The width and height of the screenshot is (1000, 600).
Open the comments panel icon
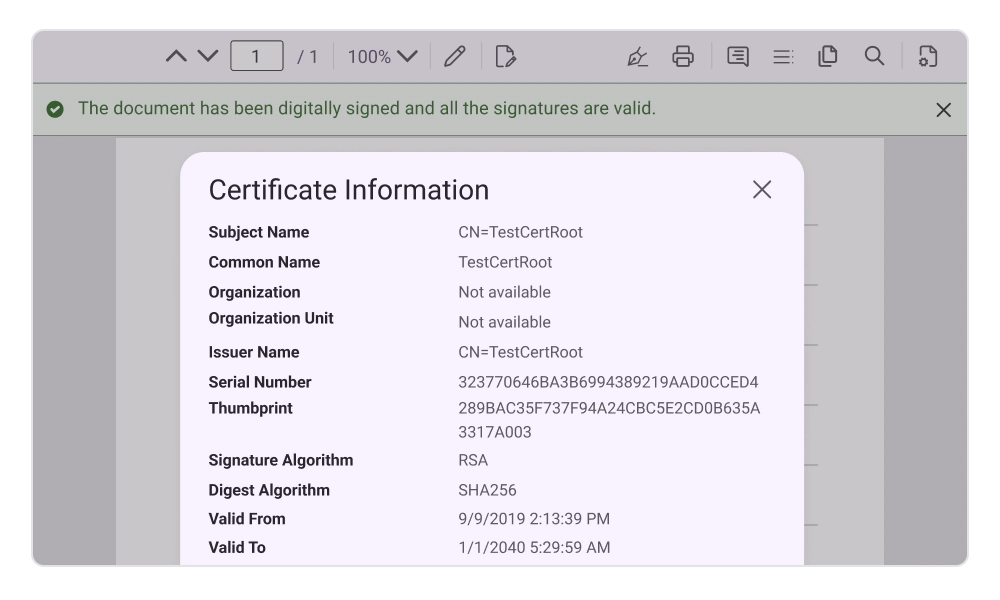(x=738, y=56)
